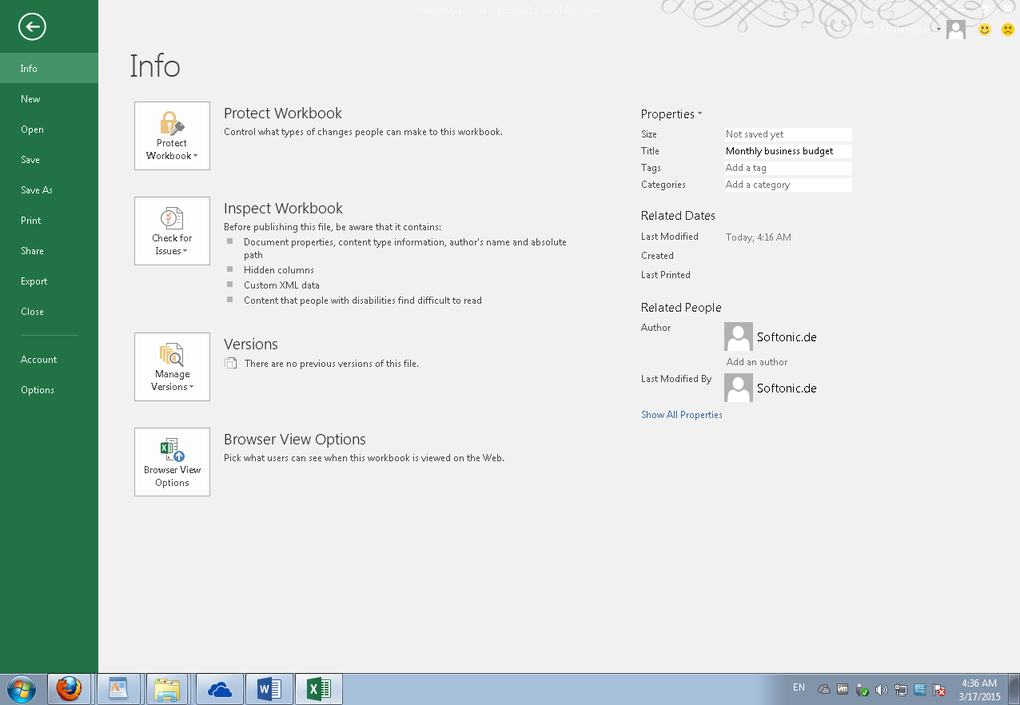Click the Custom XML data inspection item
The width and height of the screenshot is (1020, 705).
tap(281, 285)
